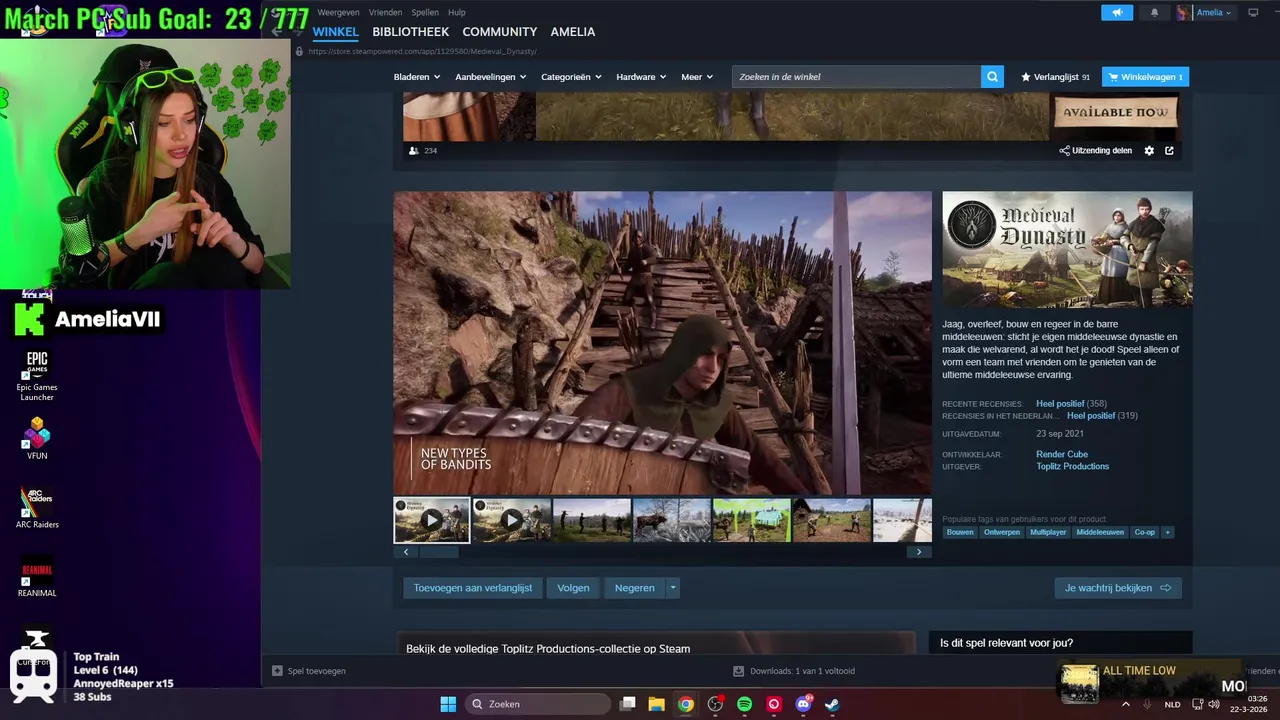Open Steam from the taskbar
The image size is (1280, 720).
pyautogui.click(x=832, y=704)
